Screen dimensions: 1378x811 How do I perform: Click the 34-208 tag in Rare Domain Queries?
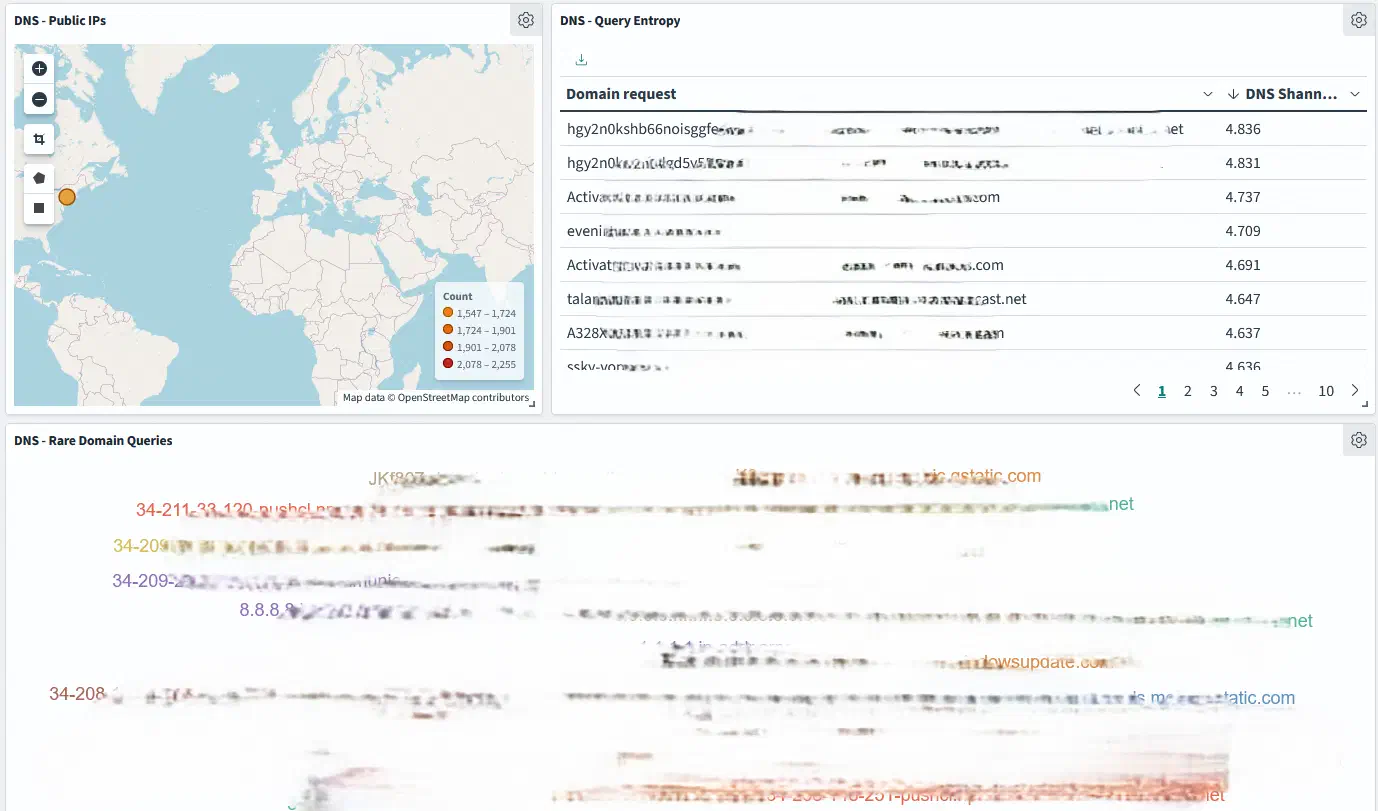(77, 694)
